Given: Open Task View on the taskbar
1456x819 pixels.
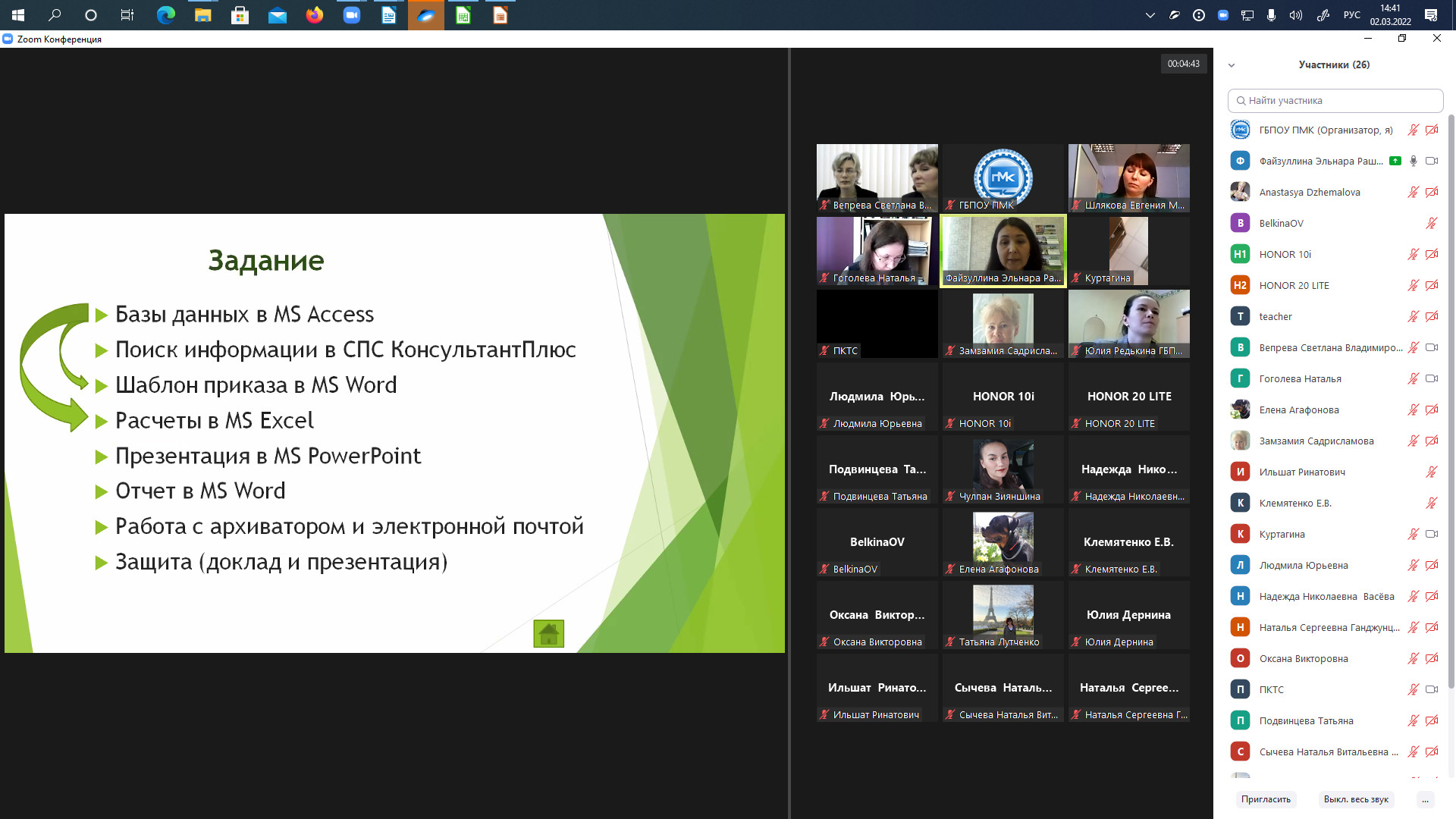Looking at the screenshot, I should point(127,15).
